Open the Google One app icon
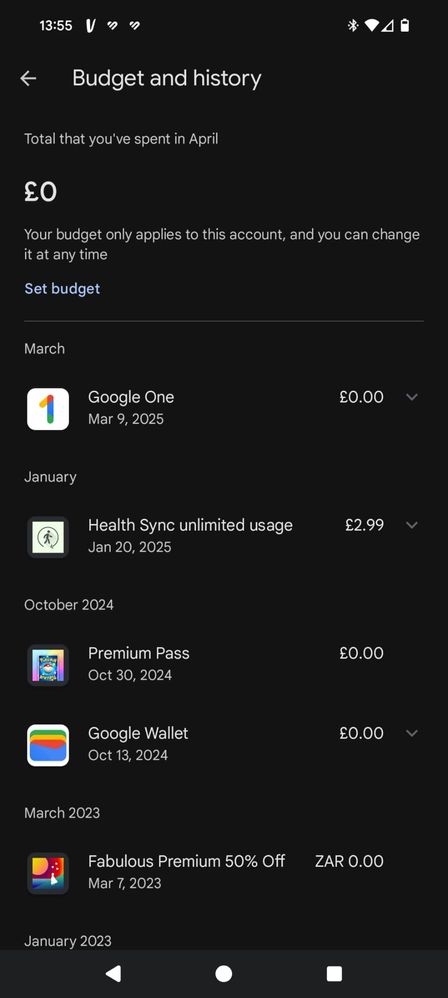Image resolution: width=448 pixels, height=998 pixels. (x=48, y=409)
